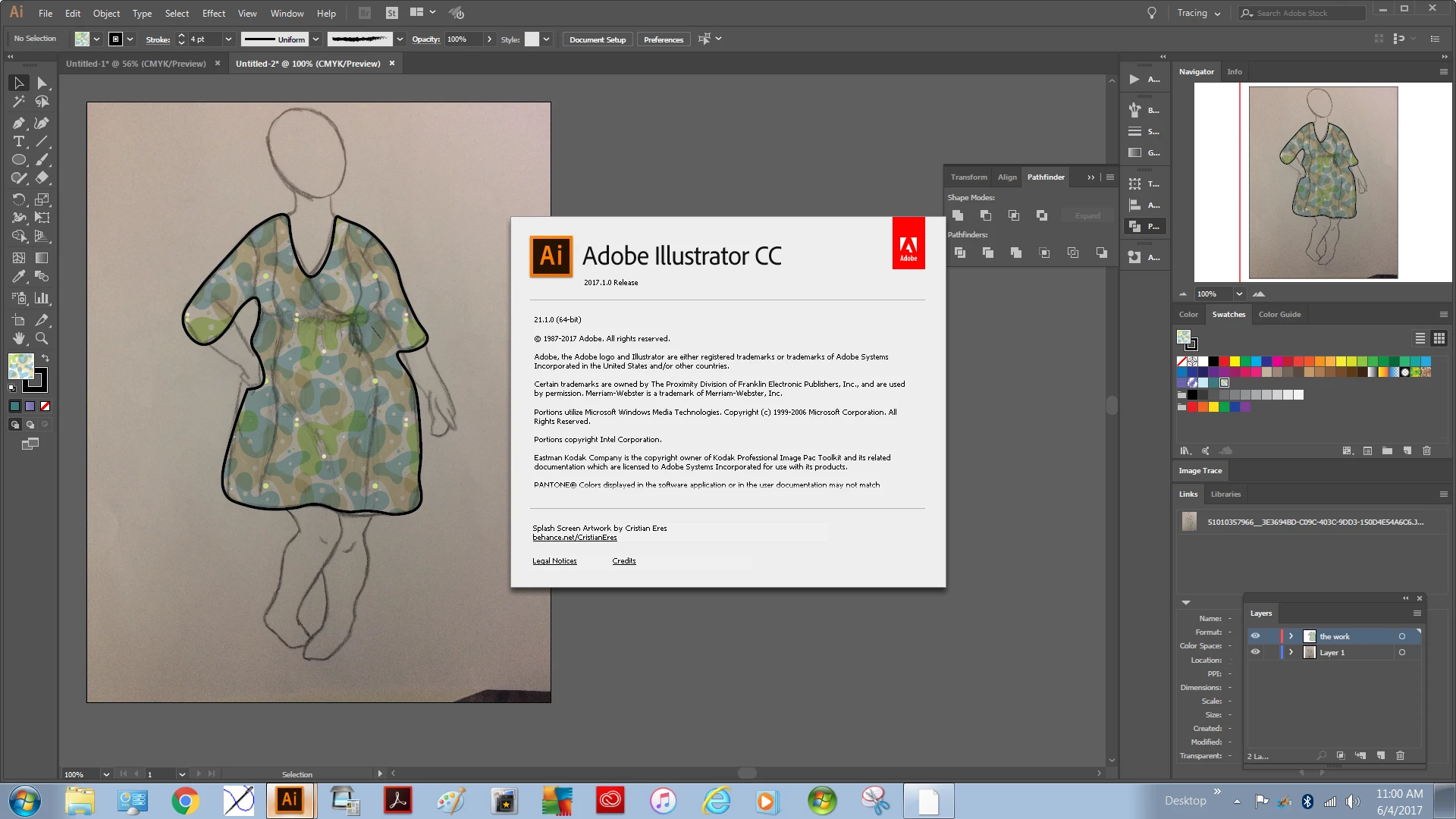The image size is (1456, 819).
Task: Toggle Layer 1 visibility eye
Action: 1255,652
